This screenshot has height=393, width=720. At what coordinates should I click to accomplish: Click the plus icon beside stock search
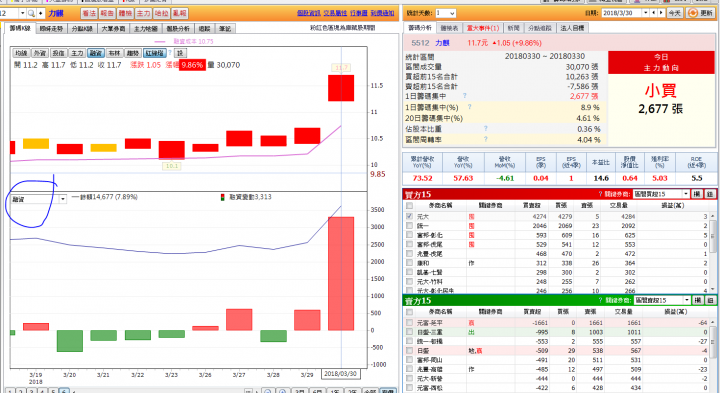click(x=40, y=13)
